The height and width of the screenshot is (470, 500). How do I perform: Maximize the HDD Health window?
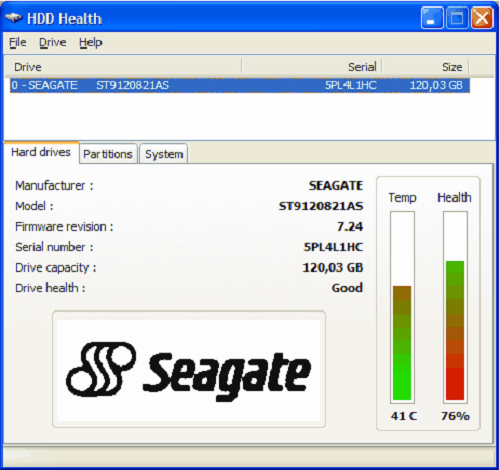pyautogui.click(x=457, y=18)
